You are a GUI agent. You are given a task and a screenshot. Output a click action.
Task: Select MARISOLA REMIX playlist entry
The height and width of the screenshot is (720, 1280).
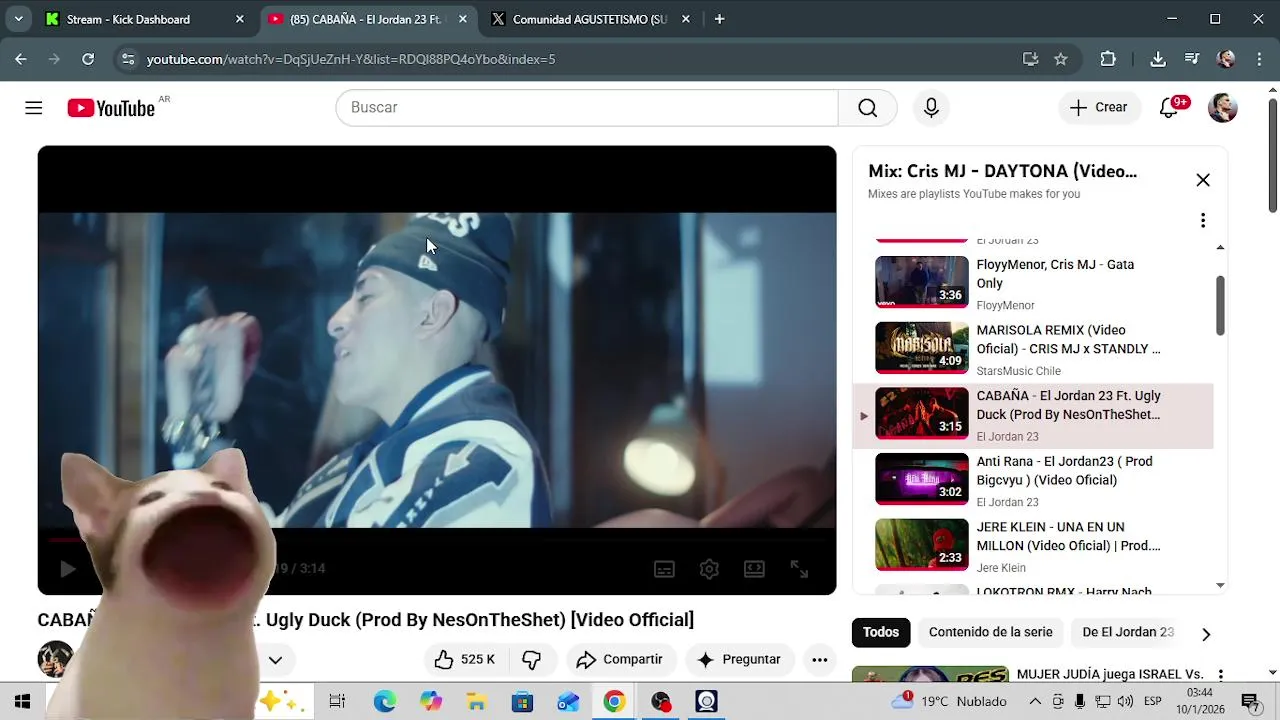point(1033,349)
